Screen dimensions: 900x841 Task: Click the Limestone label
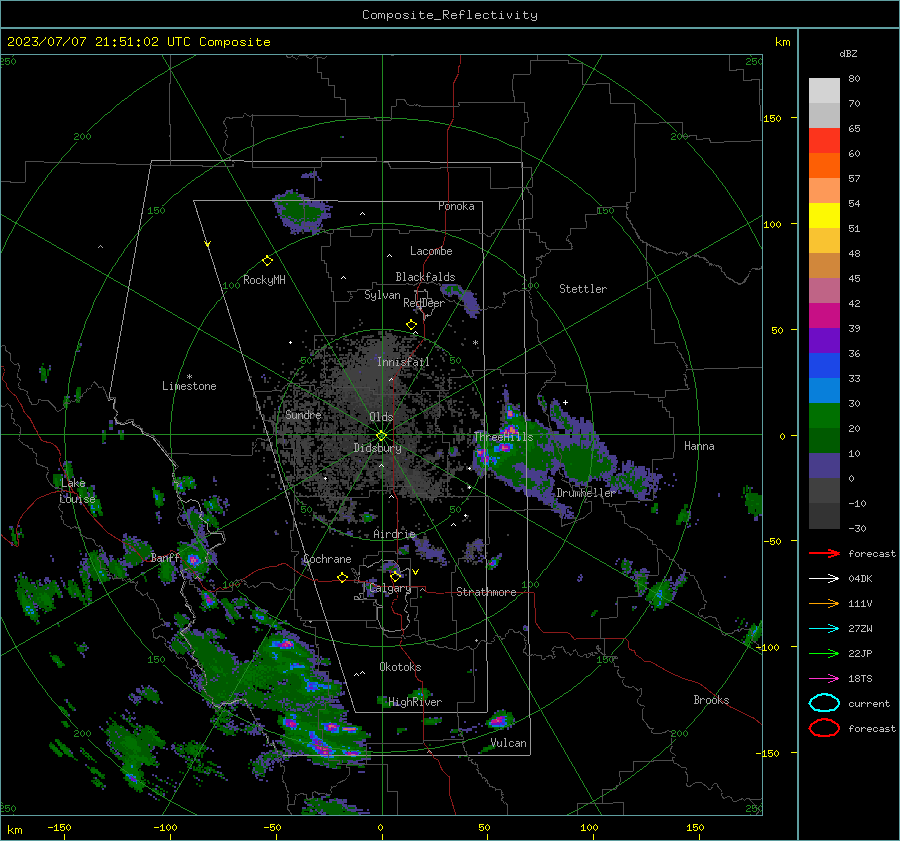[x=189, y=386]
